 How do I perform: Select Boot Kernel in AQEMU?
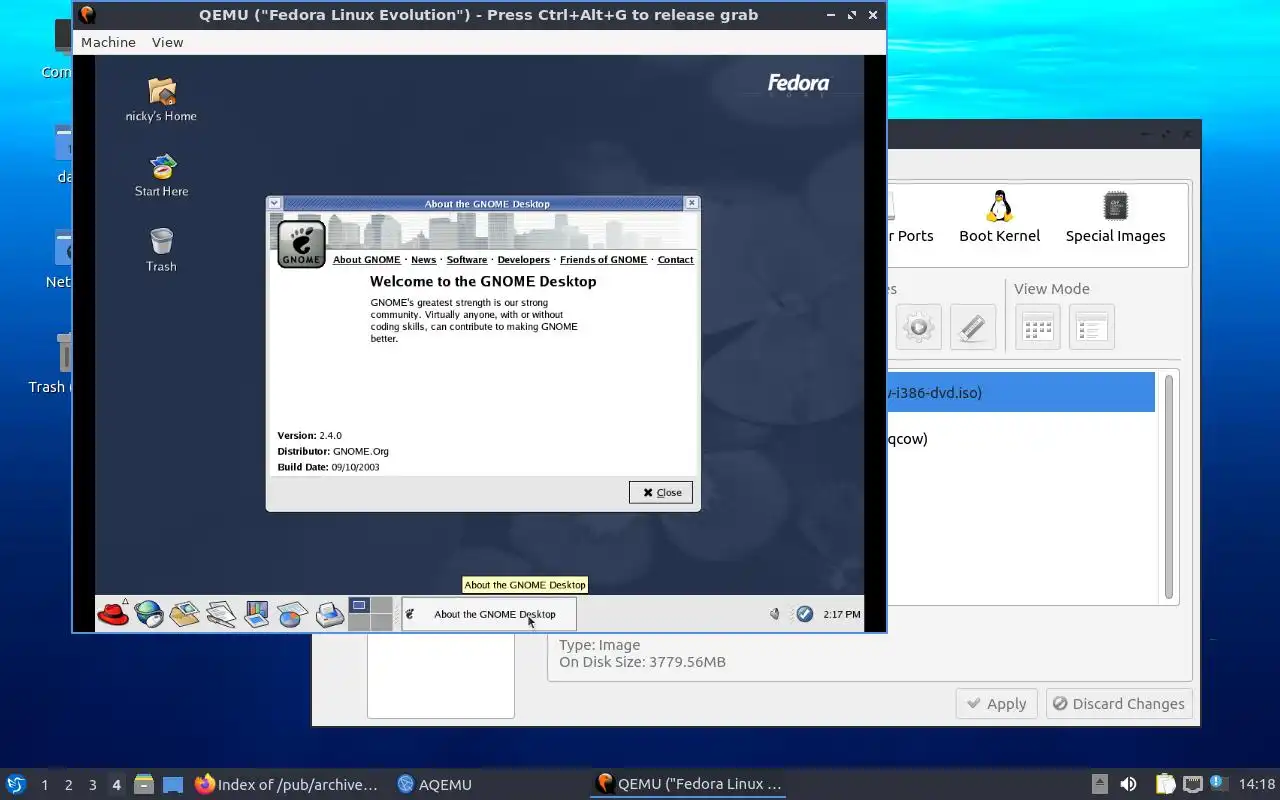point(999,216)
